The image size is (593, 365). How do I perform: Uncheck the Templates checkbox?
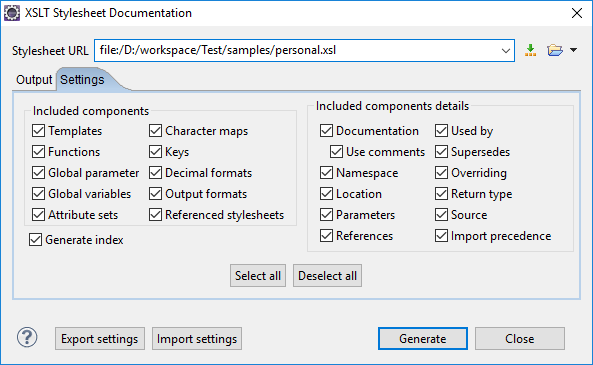[38, 131]
